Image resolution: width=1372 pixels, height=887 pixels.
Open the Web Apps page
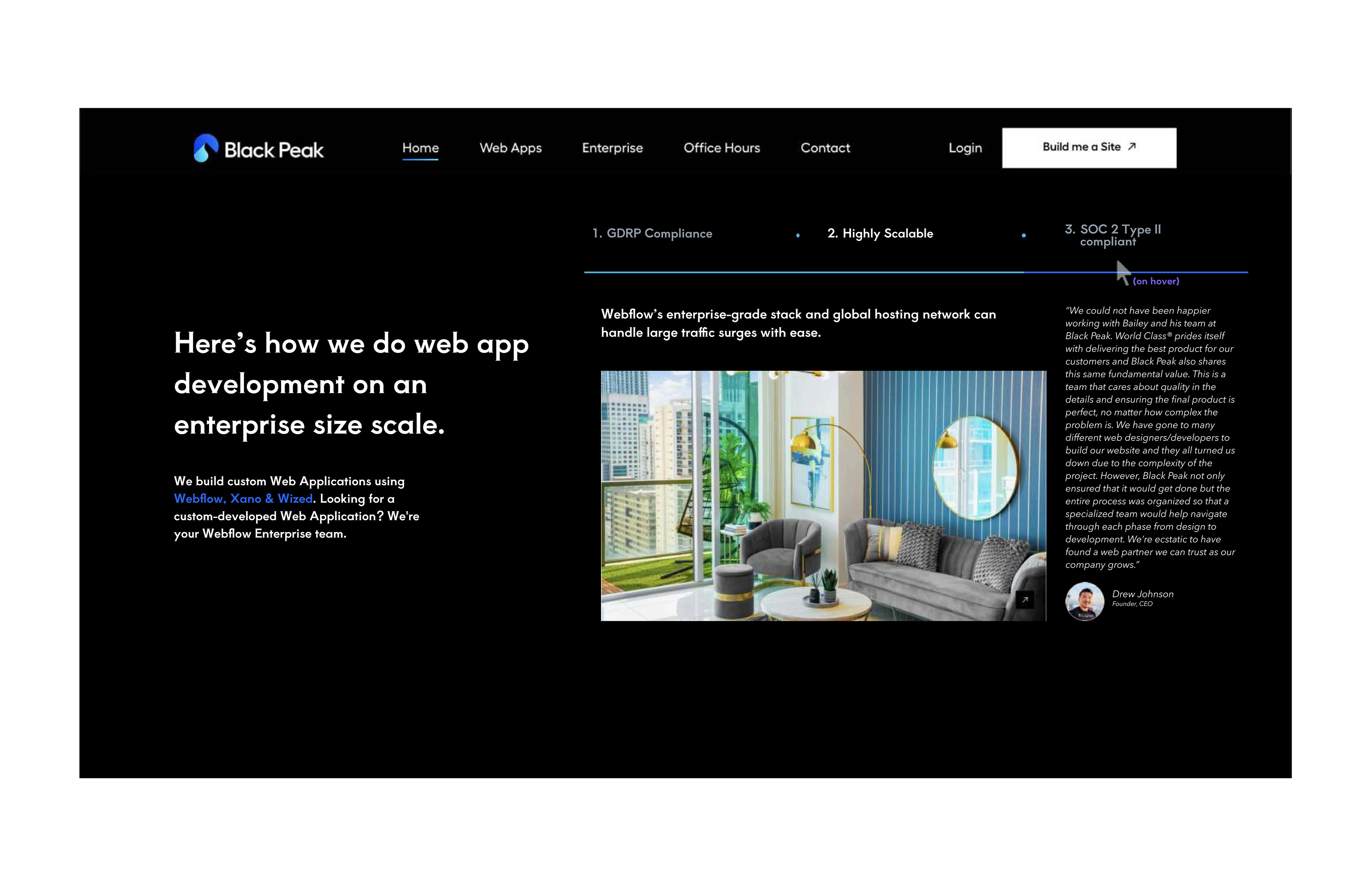pyautogui.click(x=510, y=148)
